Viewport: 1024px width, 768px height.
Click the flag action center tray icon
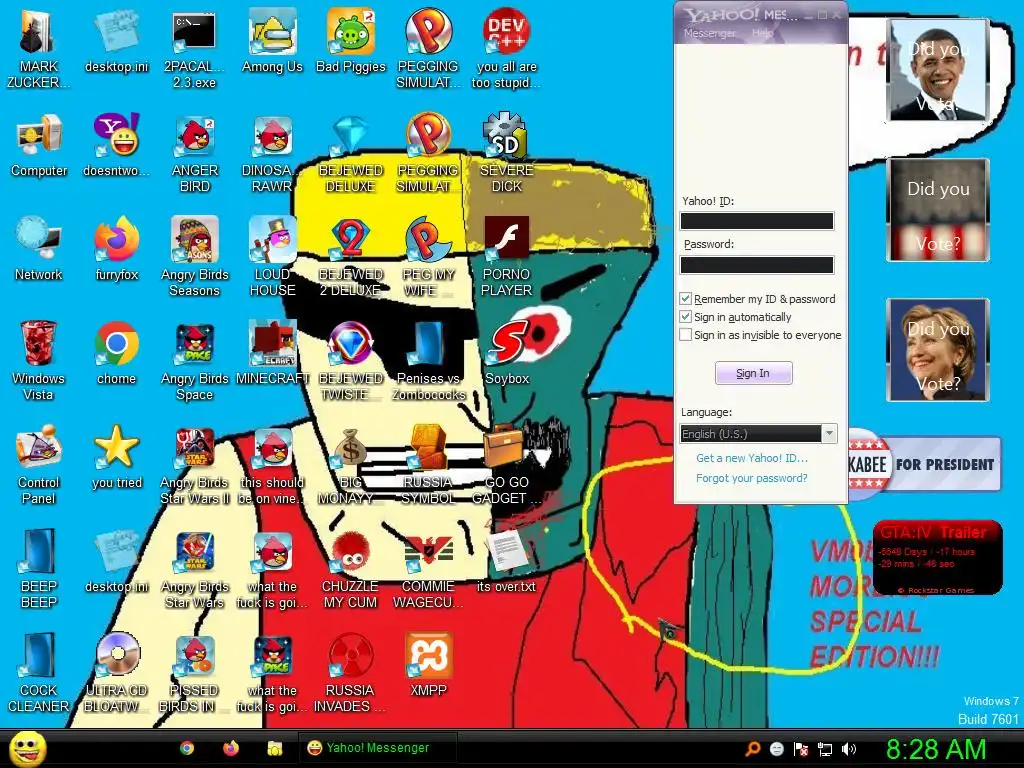click(801, 749)
